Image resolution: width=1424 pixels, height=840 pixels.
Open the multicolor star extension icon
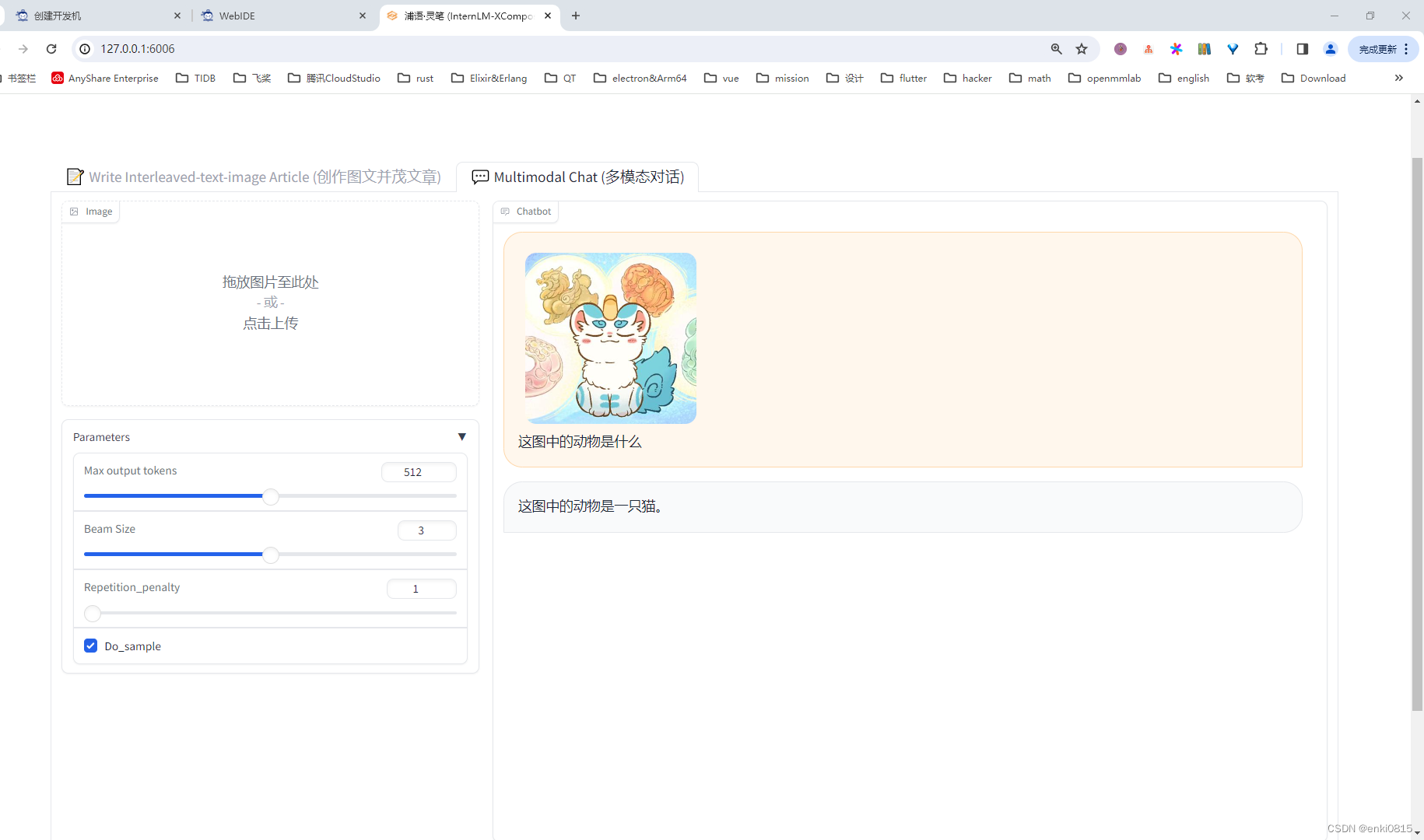pyautogui.click(x=1177, y=49)
